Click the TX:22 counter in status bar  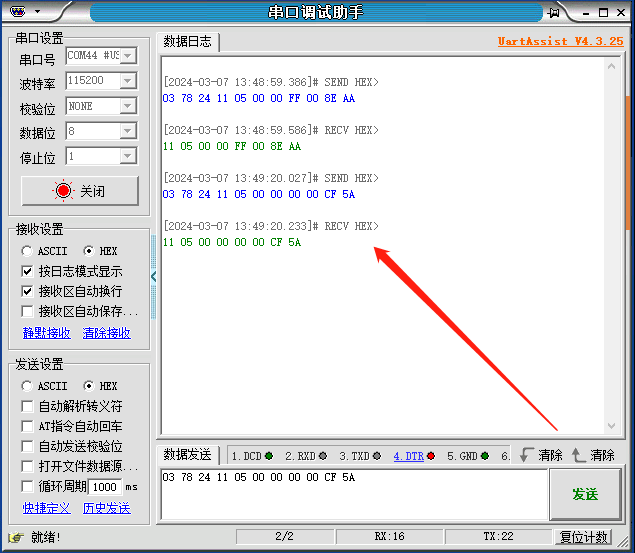click(x=498, y=537)
